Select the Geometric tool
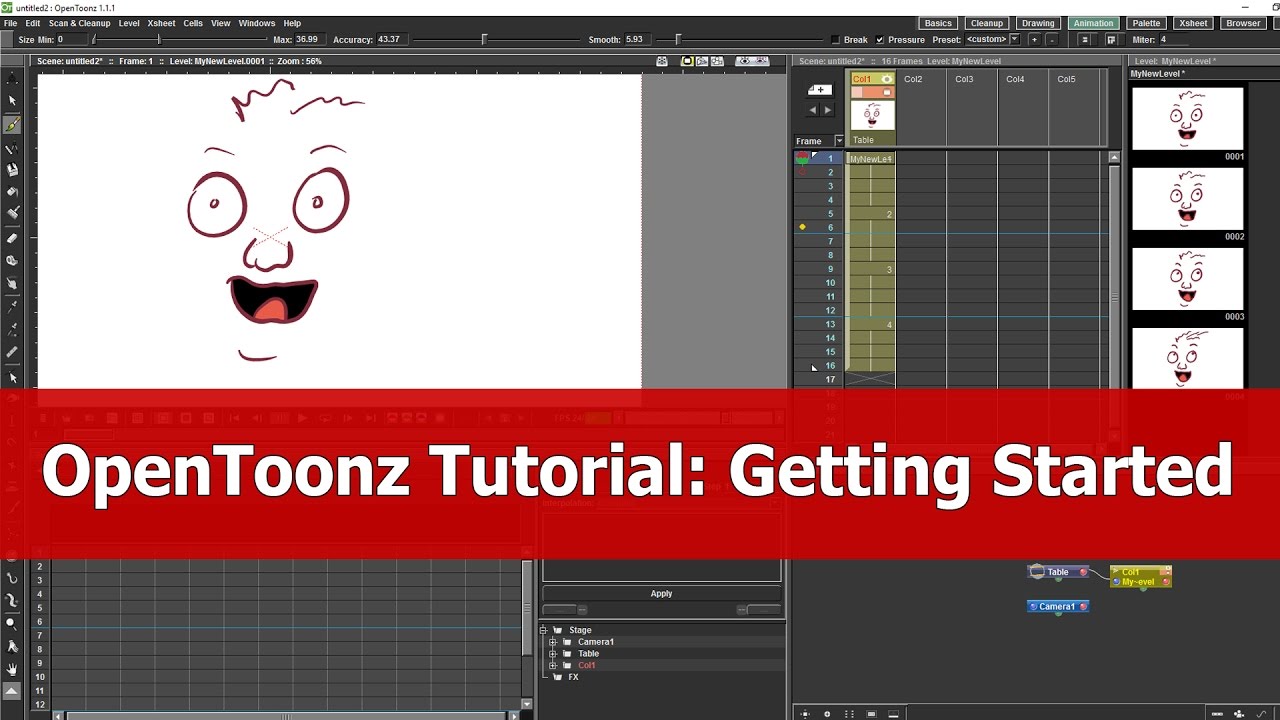 coord(12,149)
